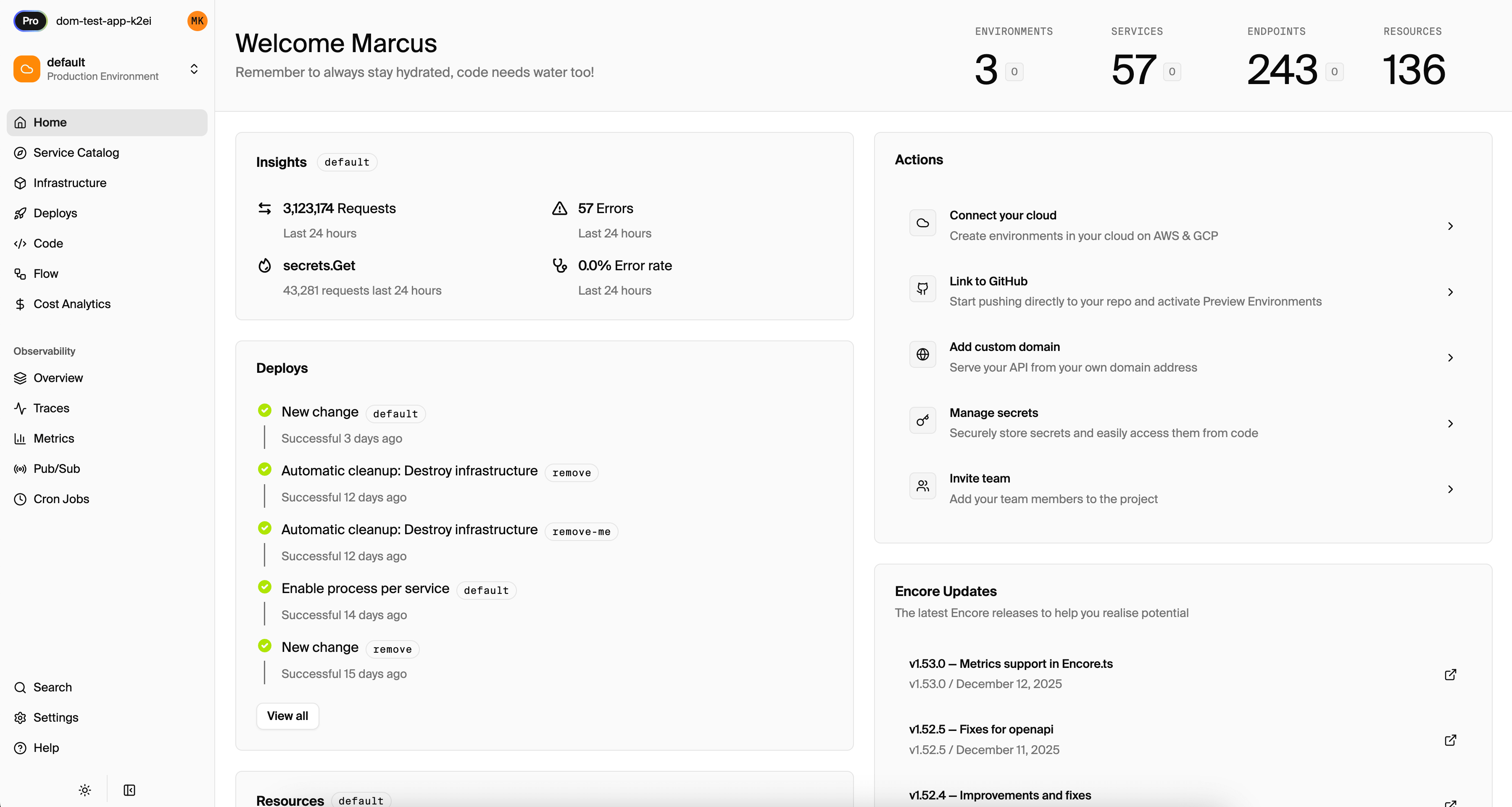Open the v1.53.0 release notes external link
This screenshot has height=807, width=1512.
[x=1450, y=675]
